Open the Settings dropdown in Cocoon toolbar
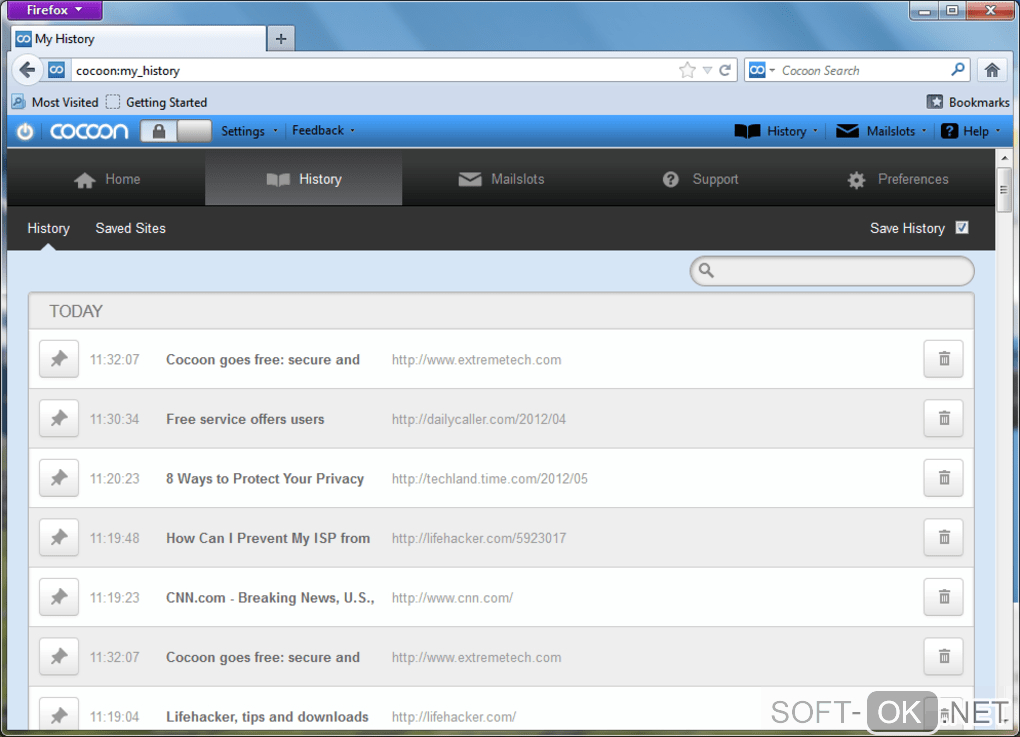This screenshot has width=1020, height=737. tap(249, 131)
